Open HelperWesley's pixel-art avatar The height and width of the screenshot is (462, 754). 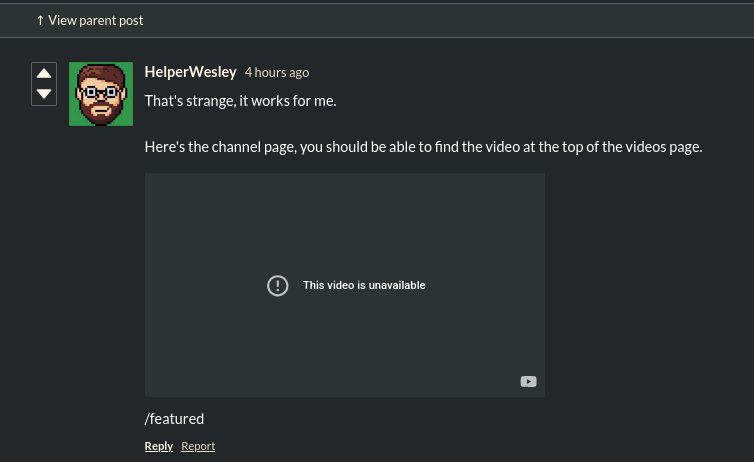[x=101, y=94]
